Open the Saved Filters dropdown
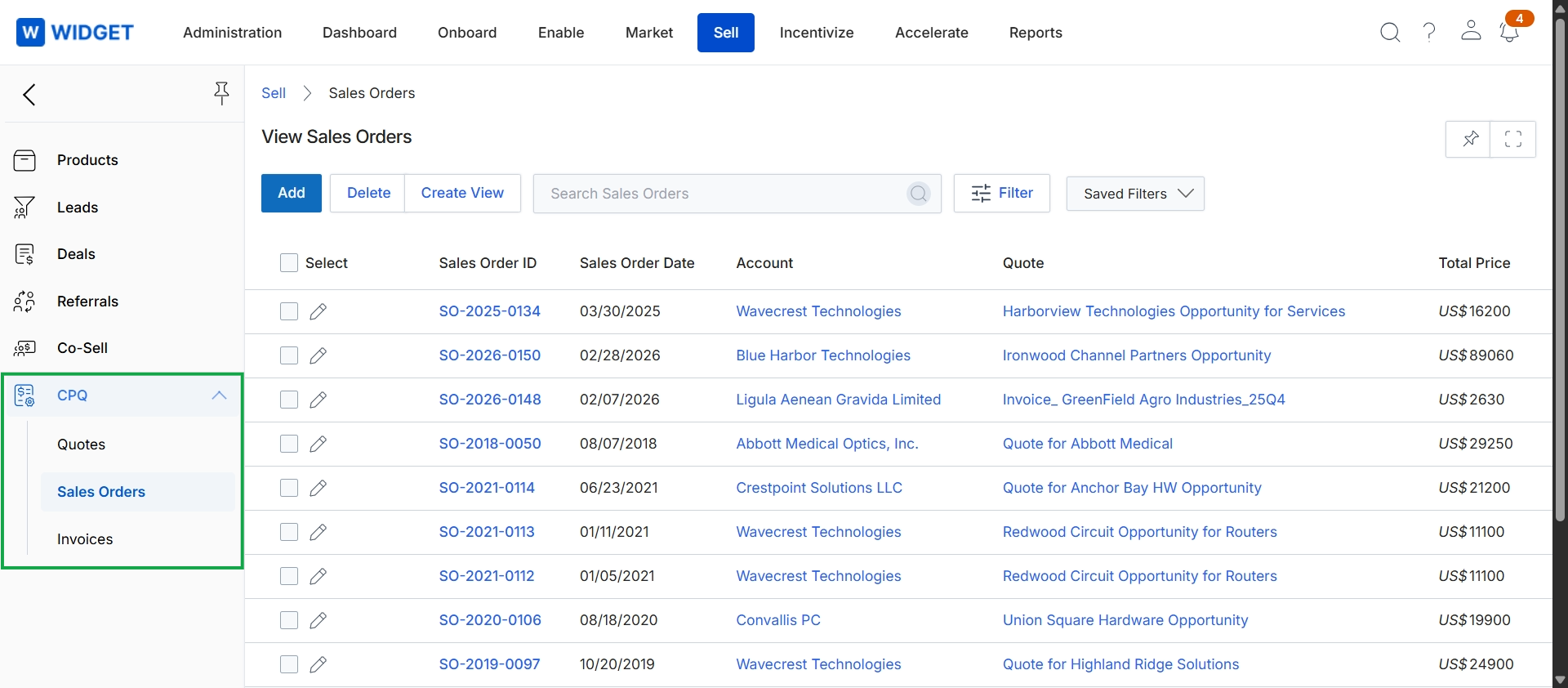1568x688 pixels. [x=1135, y=194]
